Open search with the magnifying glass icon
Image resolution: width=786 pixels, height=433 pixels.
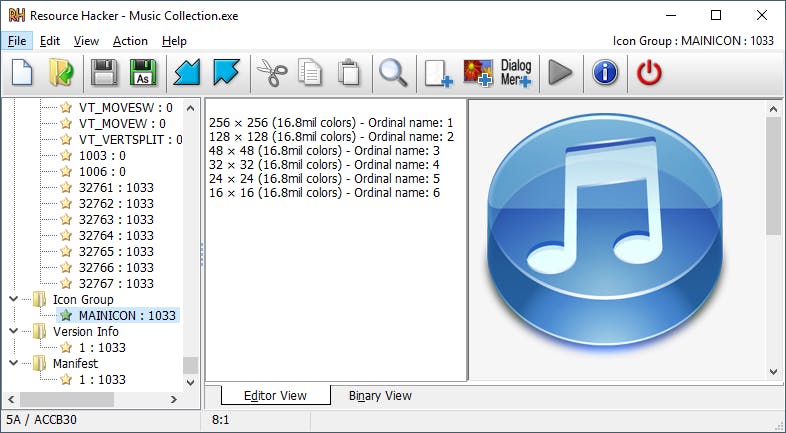(x=393, y=73)
